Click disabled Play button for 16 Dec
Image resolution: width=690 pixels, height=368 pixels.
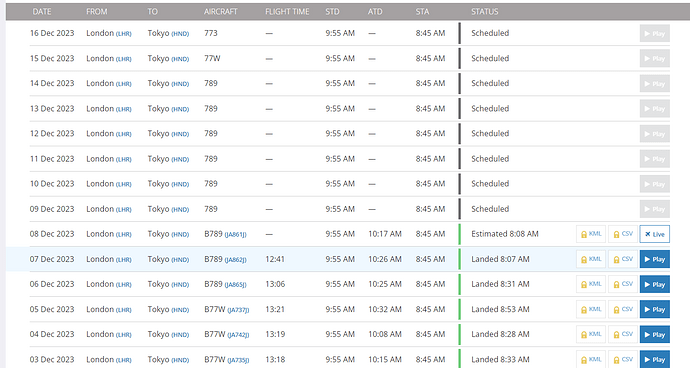pyautogui.click(x=655, y=33)
